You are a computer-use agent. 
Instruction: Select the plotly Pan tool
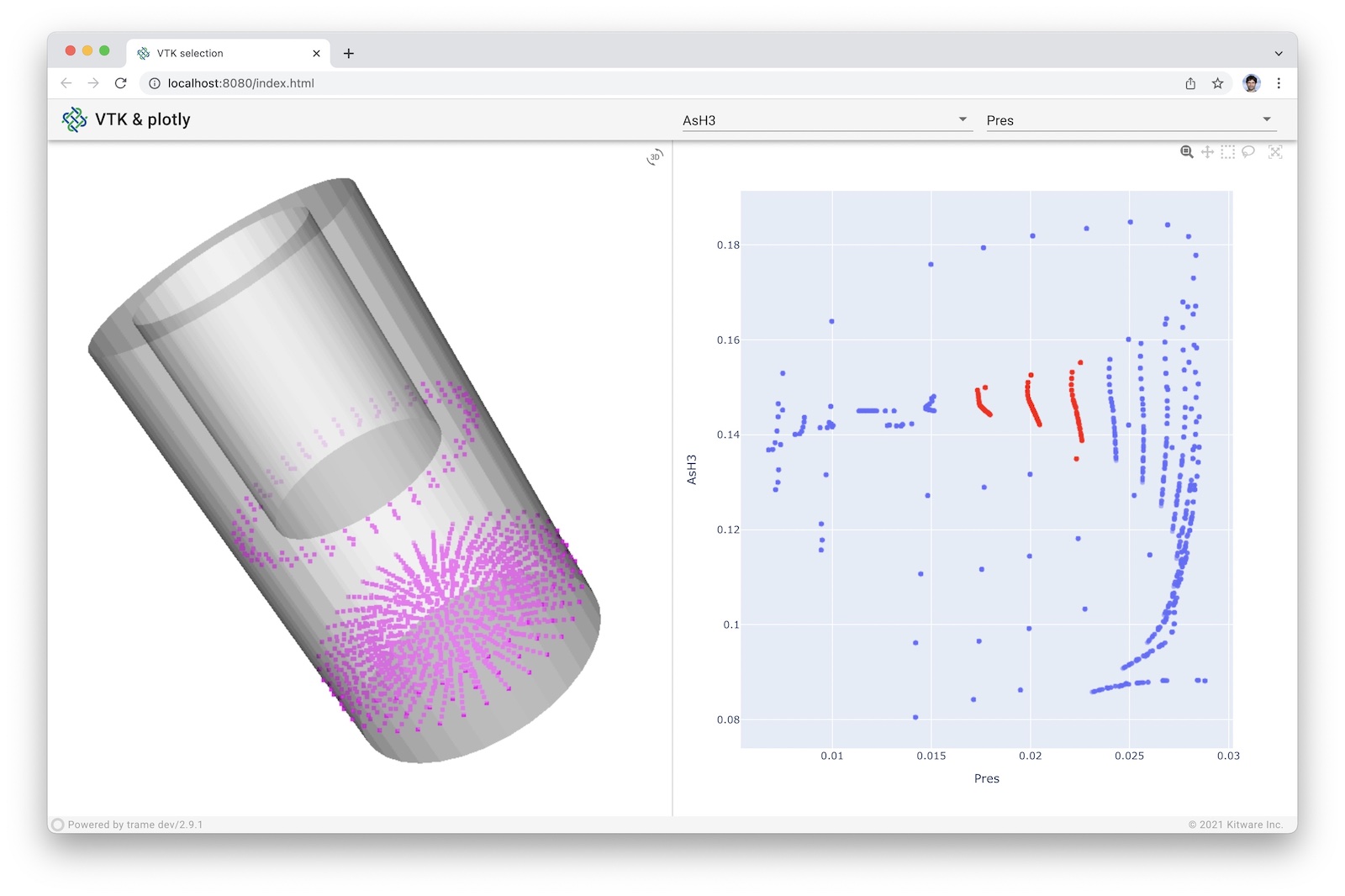pyautogui.click(x=1207, y=152)
